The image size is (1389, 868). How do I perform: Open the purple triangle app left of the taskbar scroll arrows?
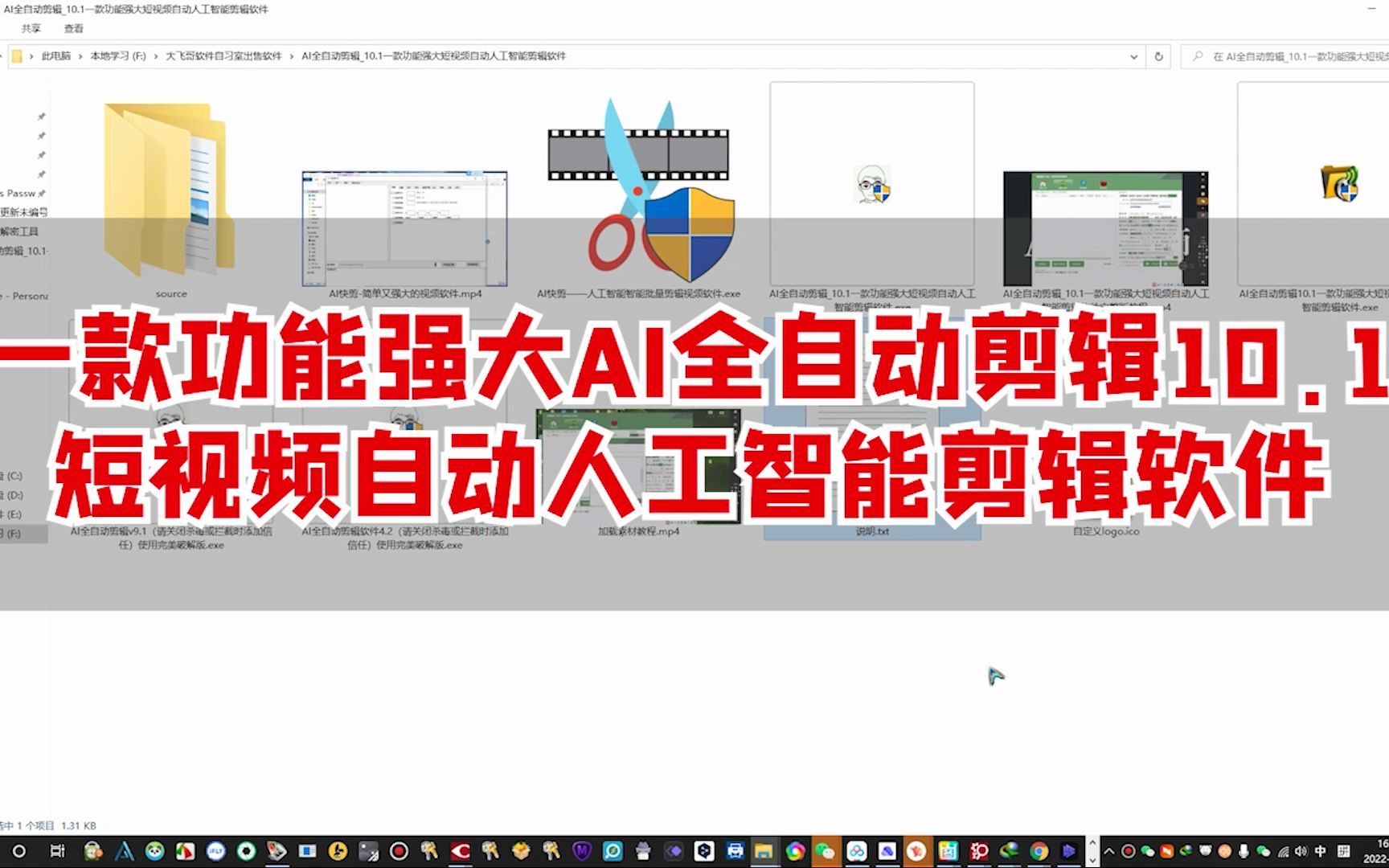(1068, 851)
